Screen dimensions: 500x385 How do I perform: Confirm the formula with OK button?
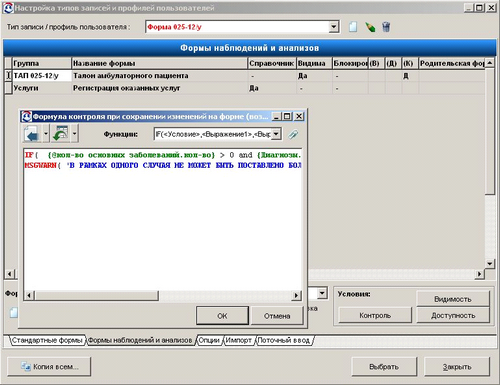[x=222, y=316]
